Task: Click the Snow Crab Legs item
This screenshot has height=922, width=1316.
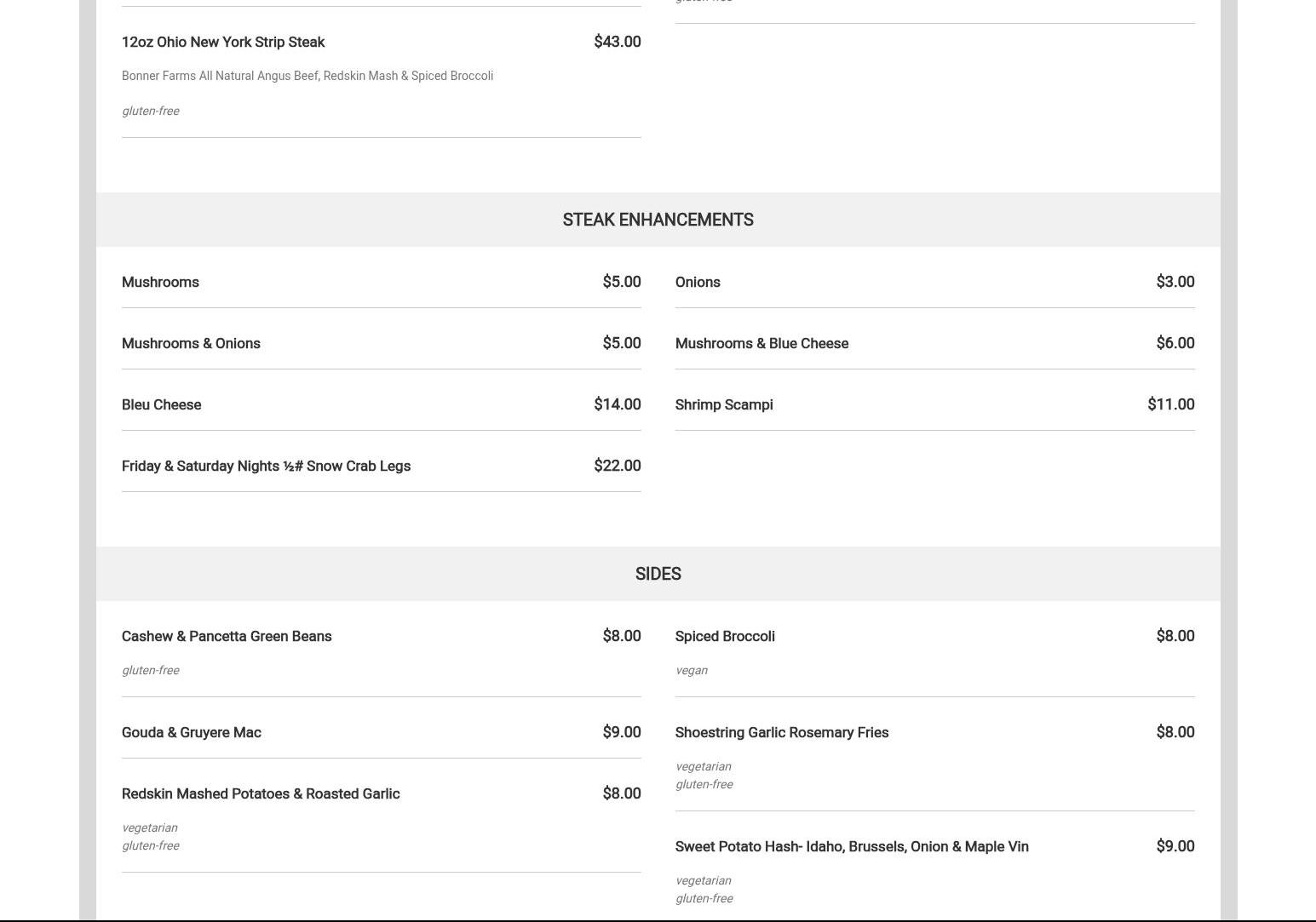Action: click(x=266, y=467)
